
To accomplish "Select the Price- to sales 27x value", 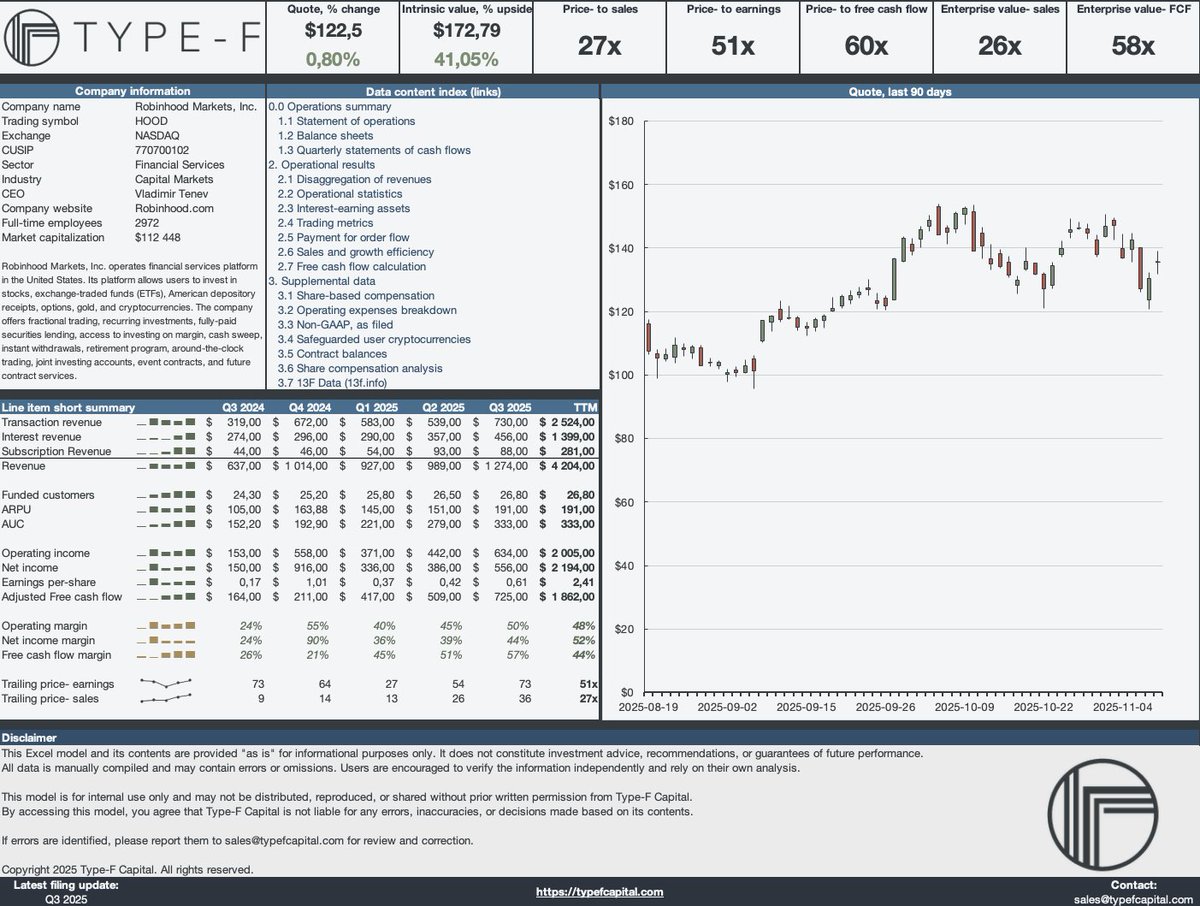I will pos(600,46).
